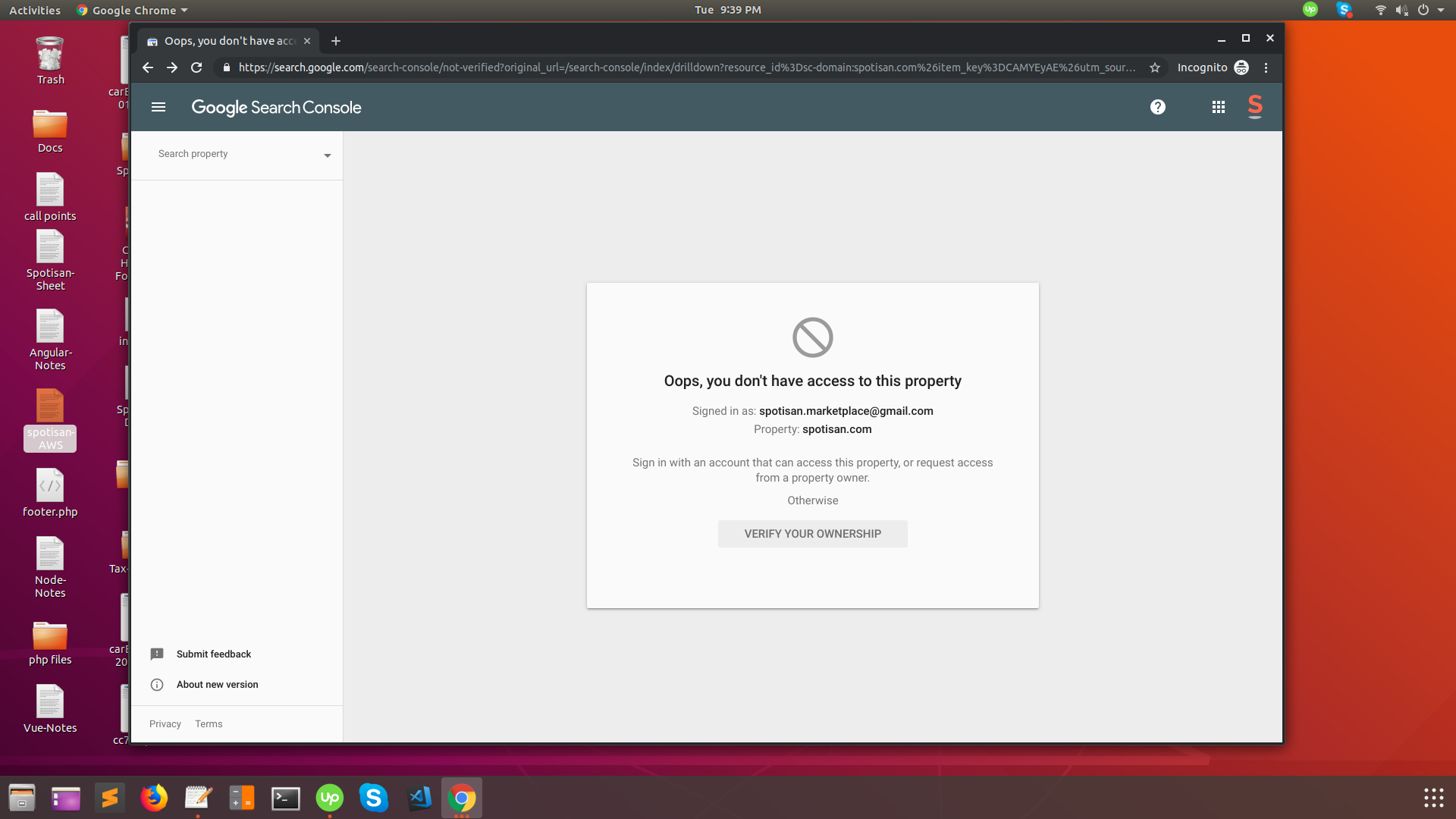Open the Activities overview

35,10
